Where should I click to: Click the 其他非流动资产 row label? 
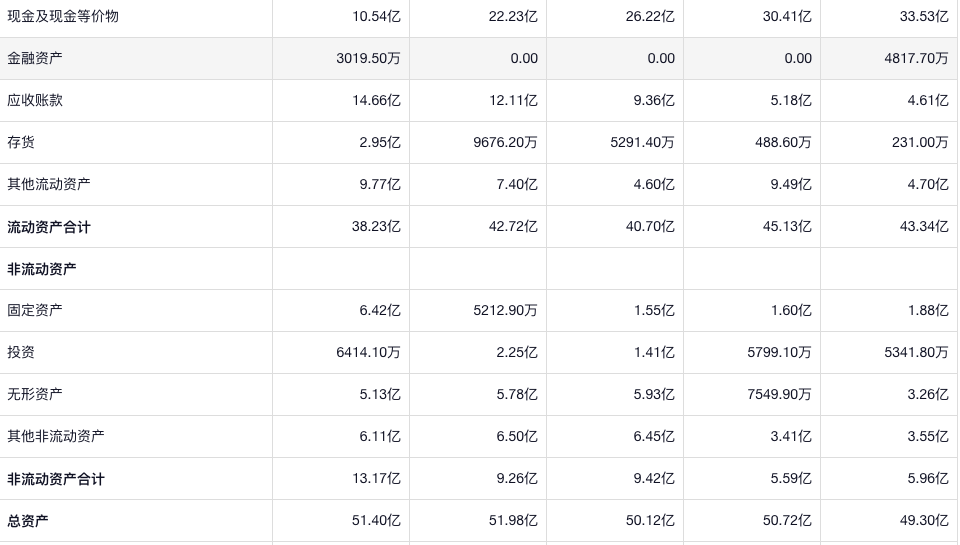(56, 436)
